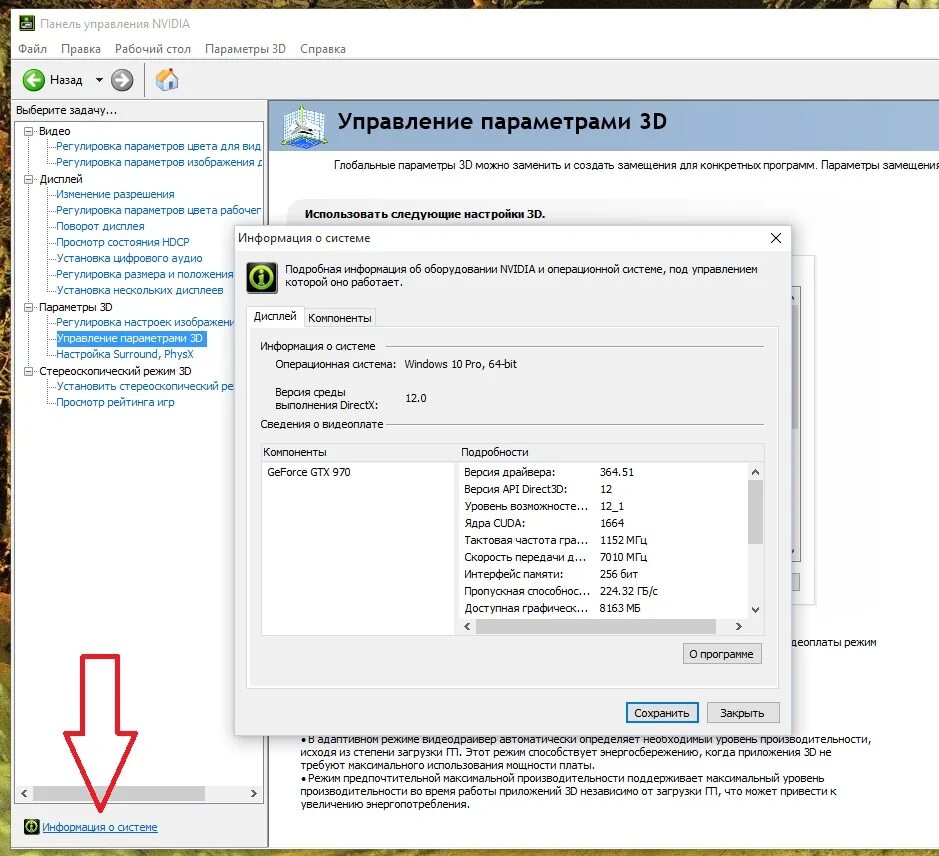Click the system information icon at bottom left
Viewport: 939px width, 856px height.
click(31, 827)
